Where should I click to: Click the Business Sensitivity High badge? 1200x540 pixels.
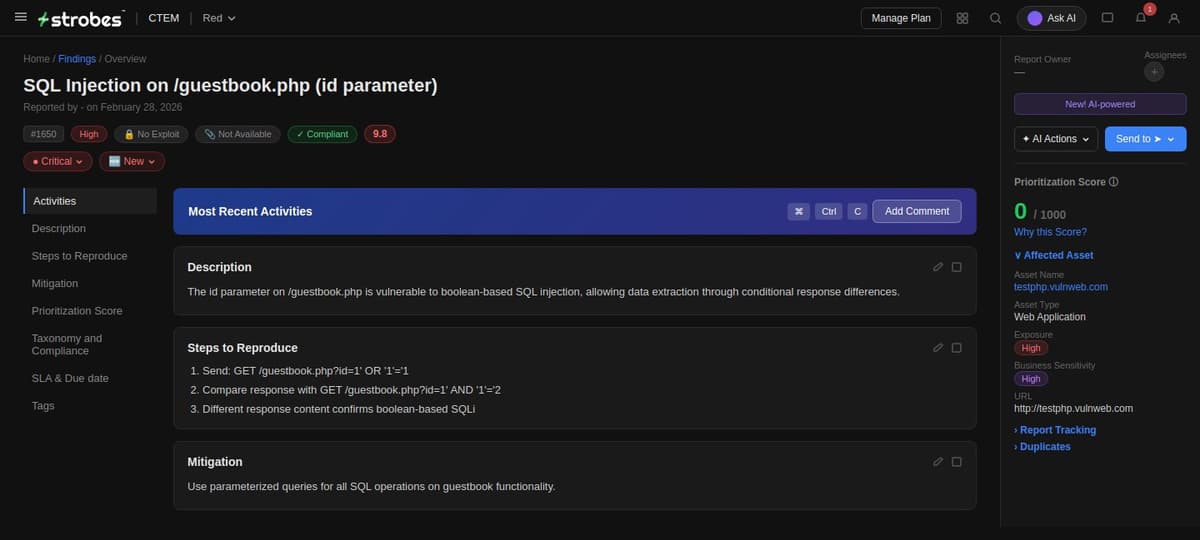tap(1031, 379)
